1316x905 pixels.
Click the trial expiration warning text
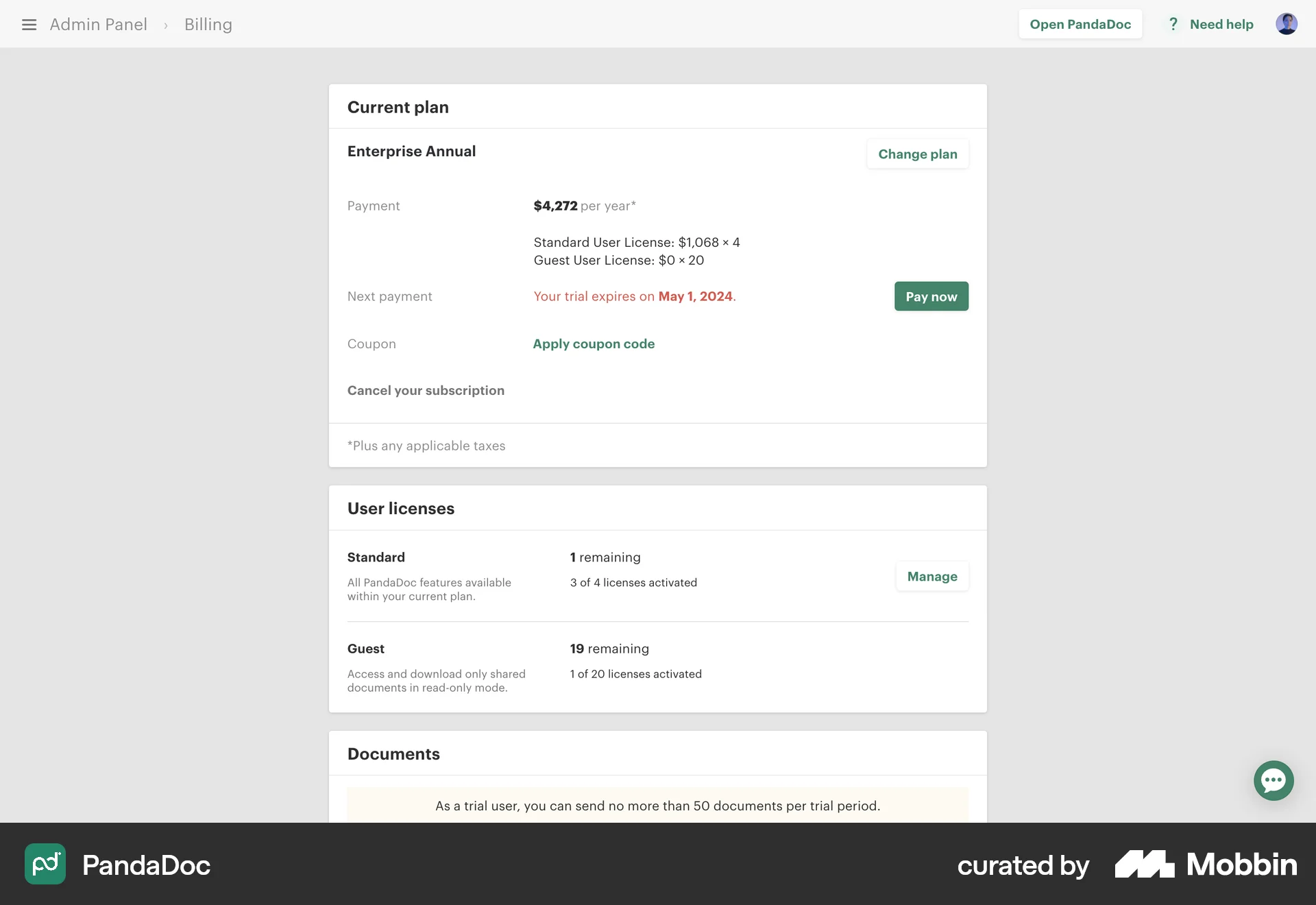[x=634, y=296]
